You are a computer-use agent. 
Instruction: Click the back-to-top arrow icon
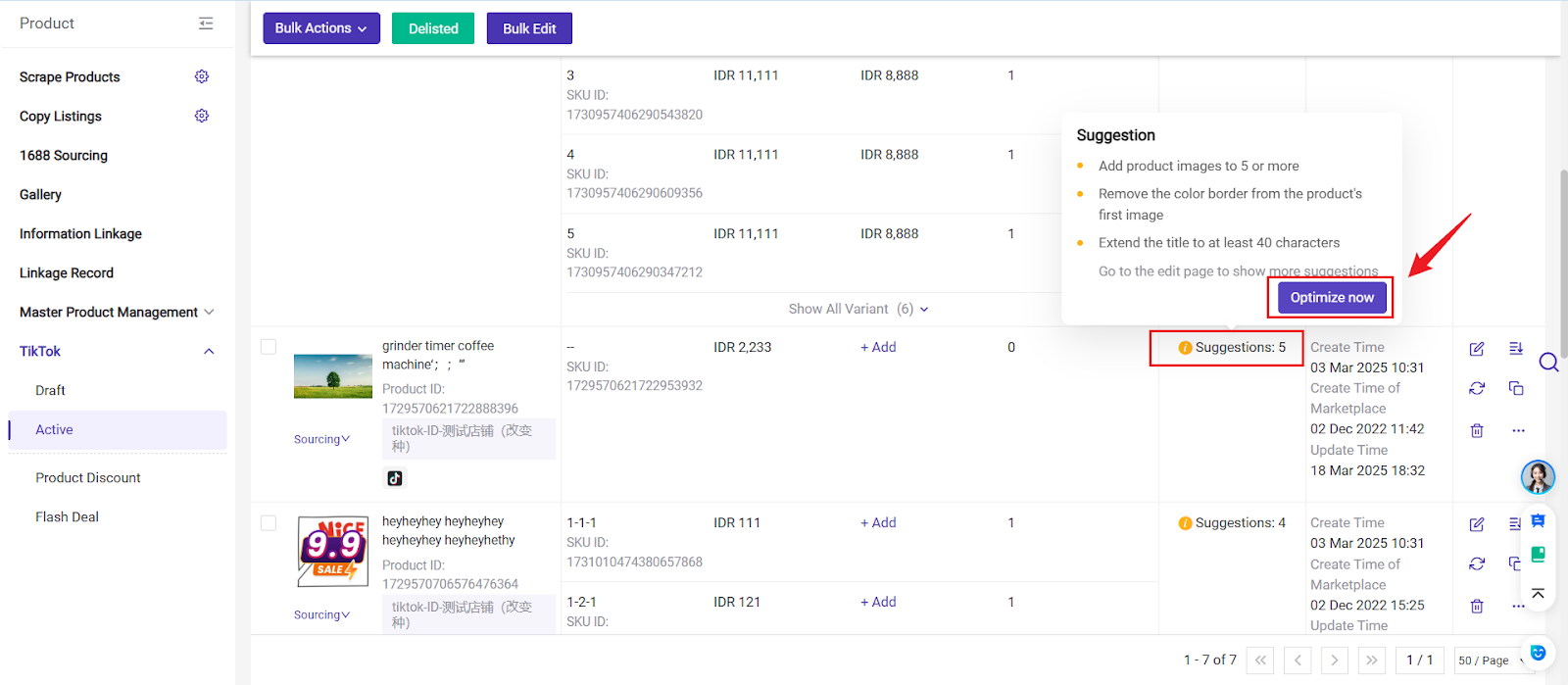(x=1538, y=593)
